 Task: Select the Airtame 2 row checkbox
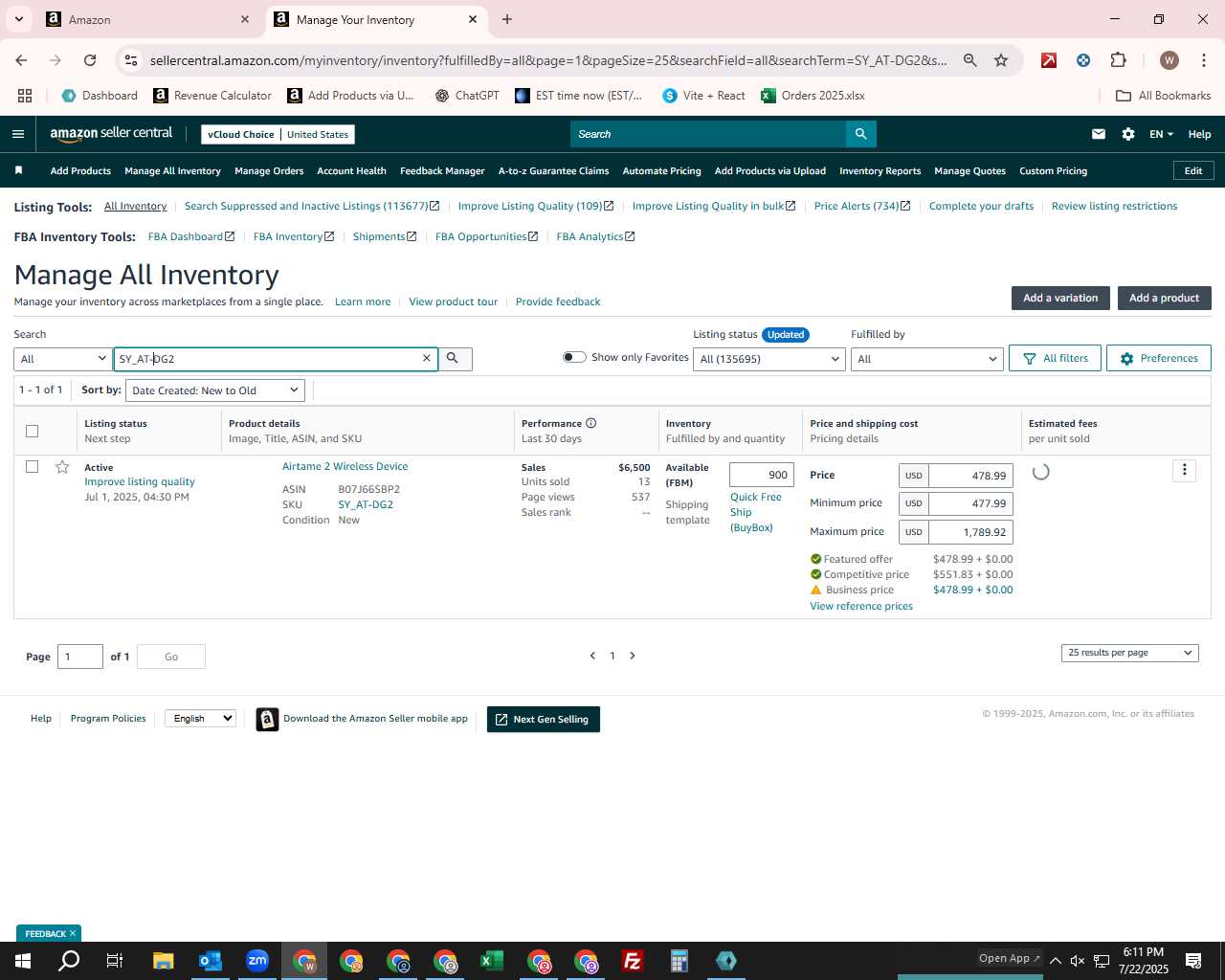[x=32, y=467]
